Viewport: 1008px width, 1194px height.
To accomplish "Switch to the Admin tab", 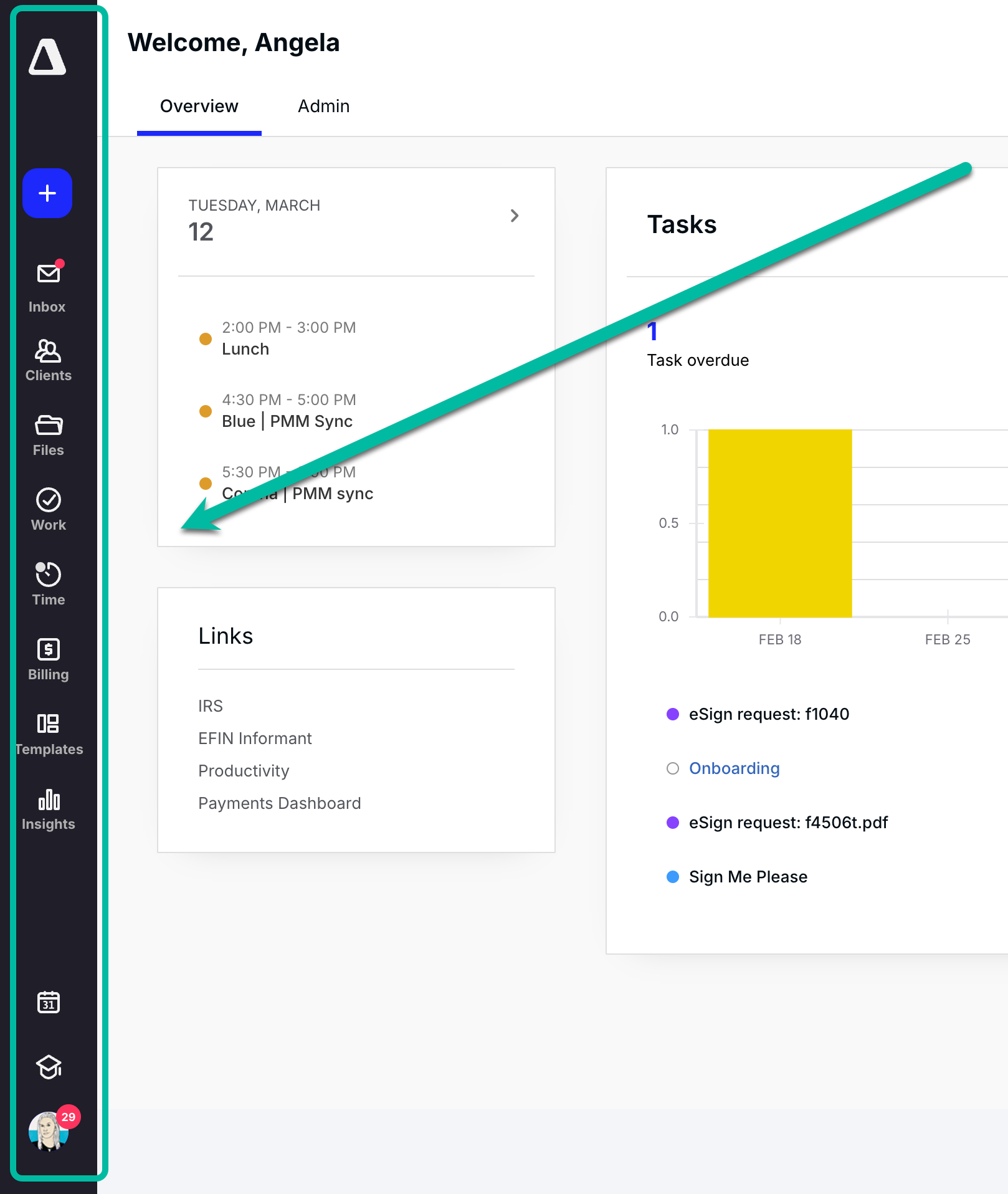I will pyautogui.click(x=323, y=107).
